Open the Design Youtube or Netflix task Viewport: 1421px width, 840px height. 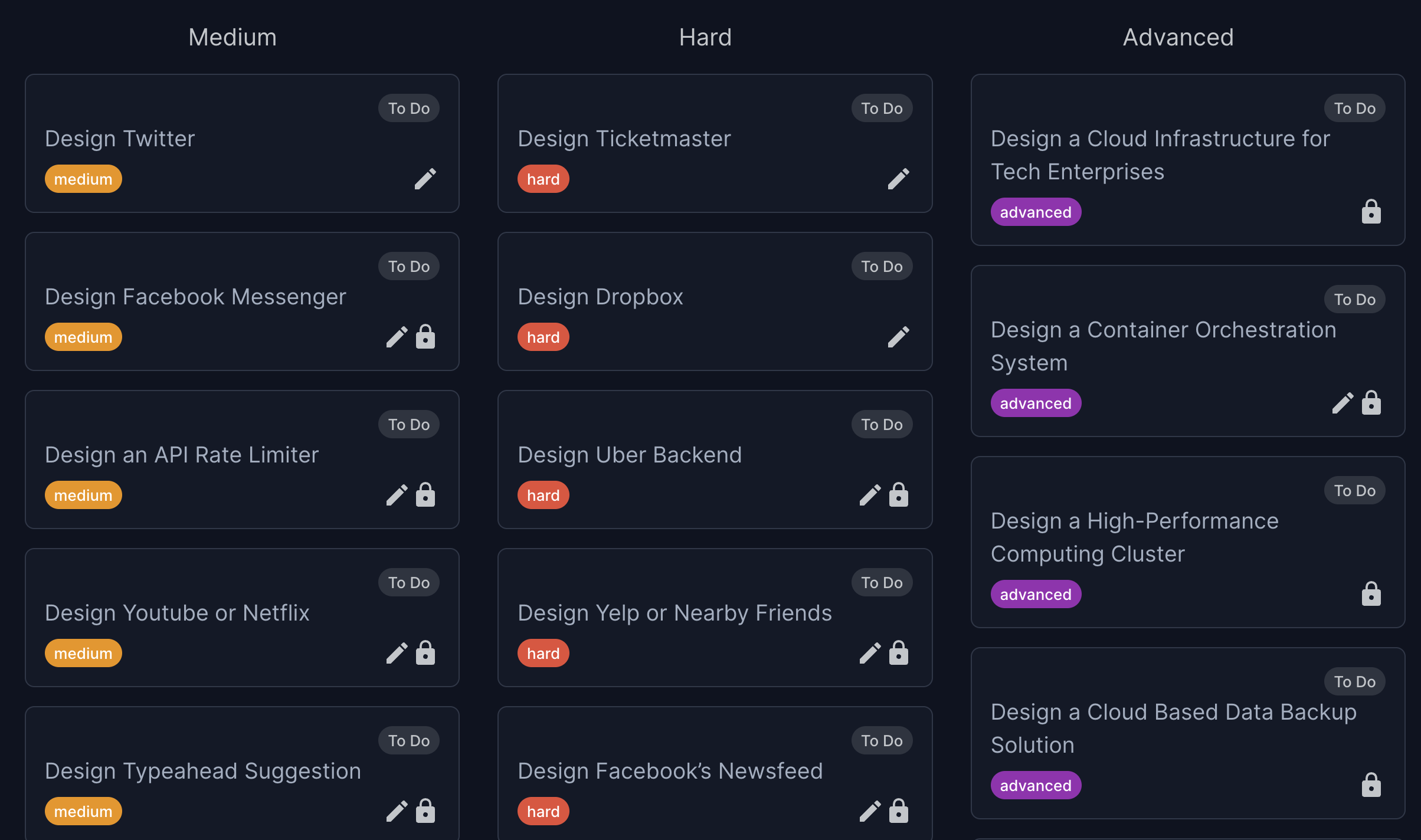tap(177, 612)
